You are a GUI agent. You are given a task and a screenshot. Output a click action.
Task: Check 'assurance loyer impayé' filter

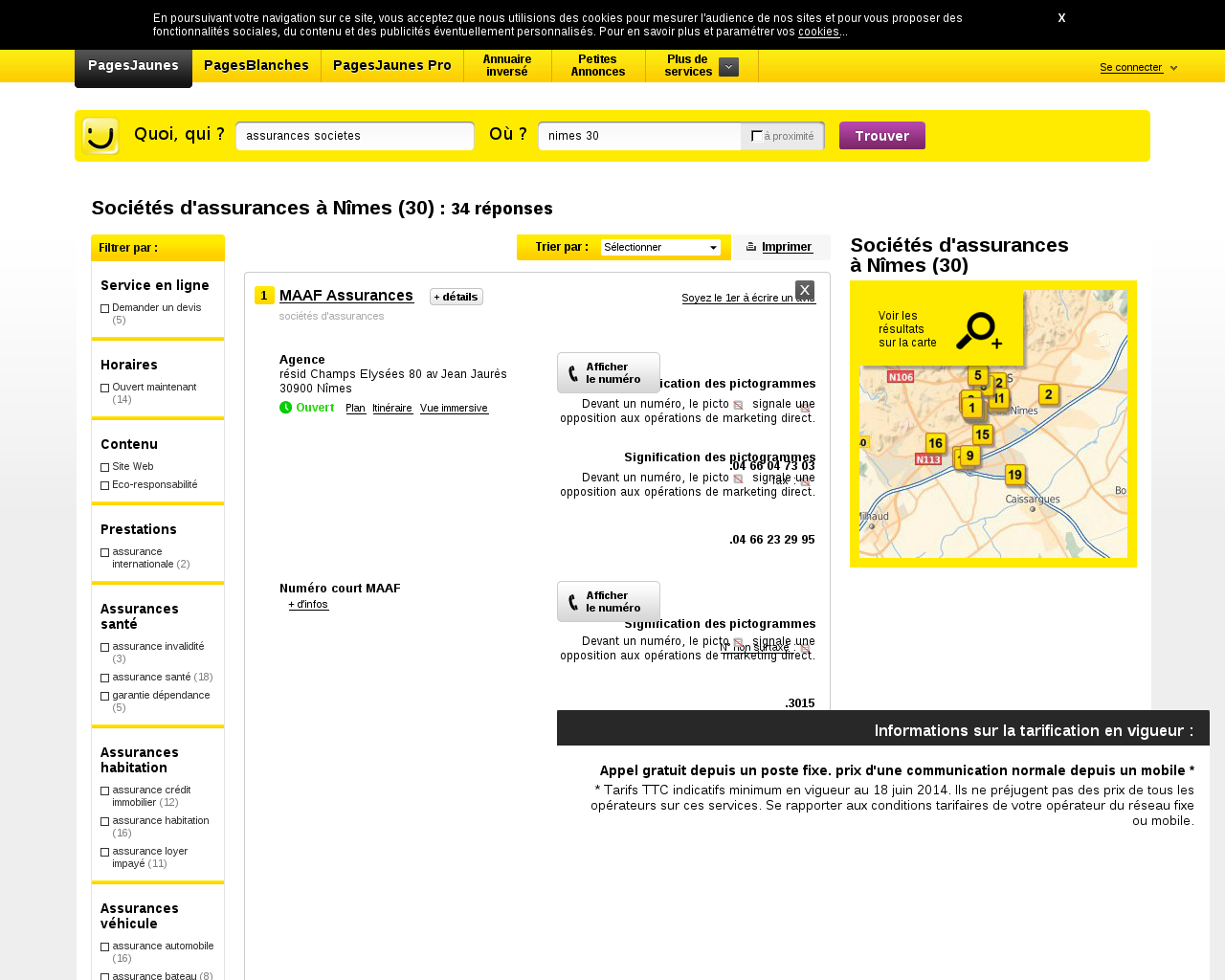click(105, 852)
